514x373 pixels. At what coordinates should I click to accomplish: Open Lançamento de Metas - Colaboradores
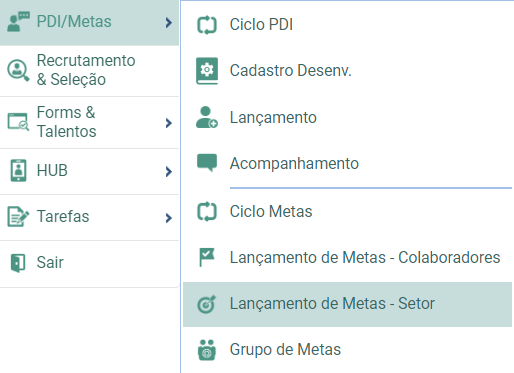[x=347, y=258]
